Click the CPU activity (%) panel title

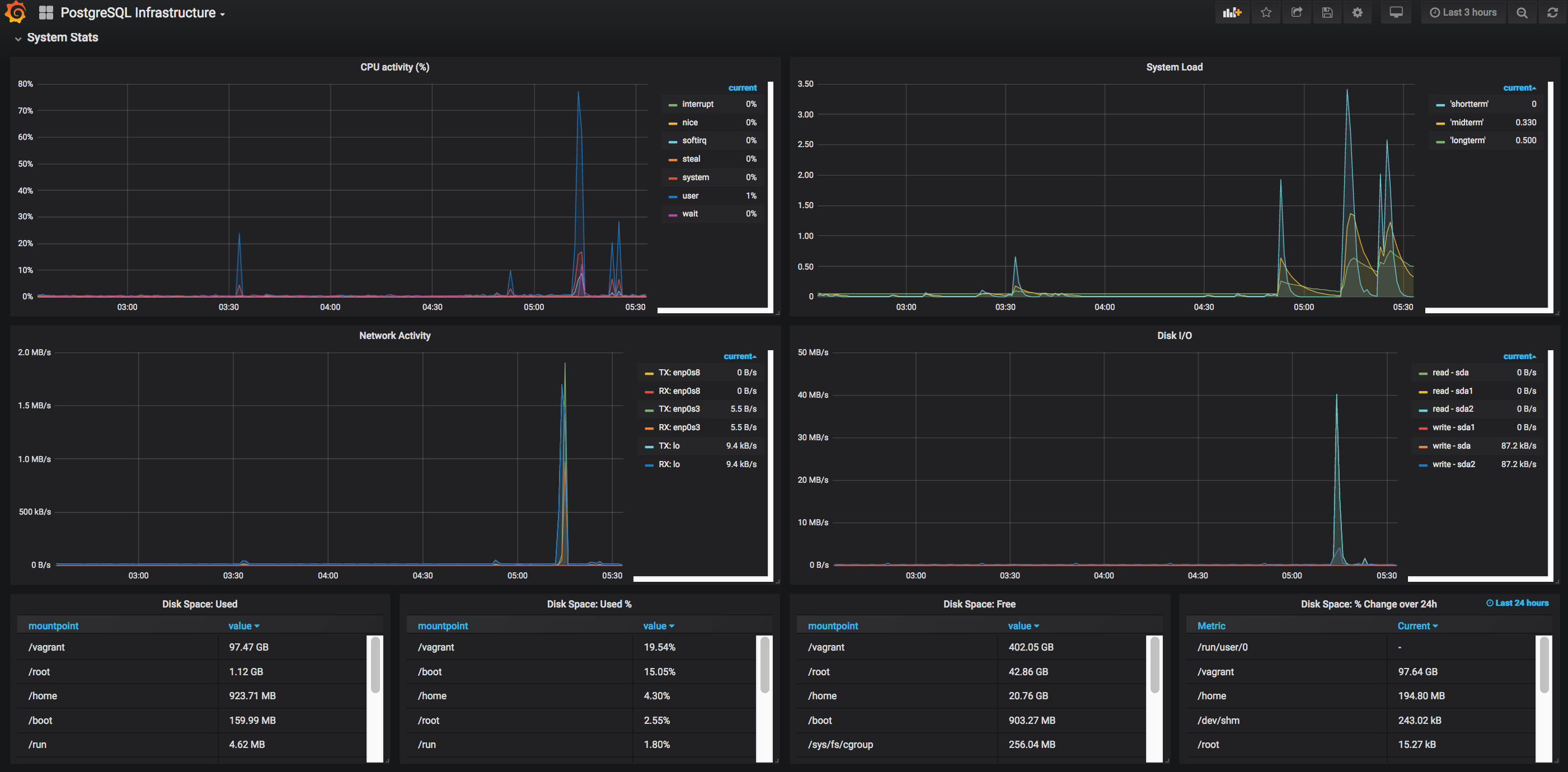[x=395, y=67]
